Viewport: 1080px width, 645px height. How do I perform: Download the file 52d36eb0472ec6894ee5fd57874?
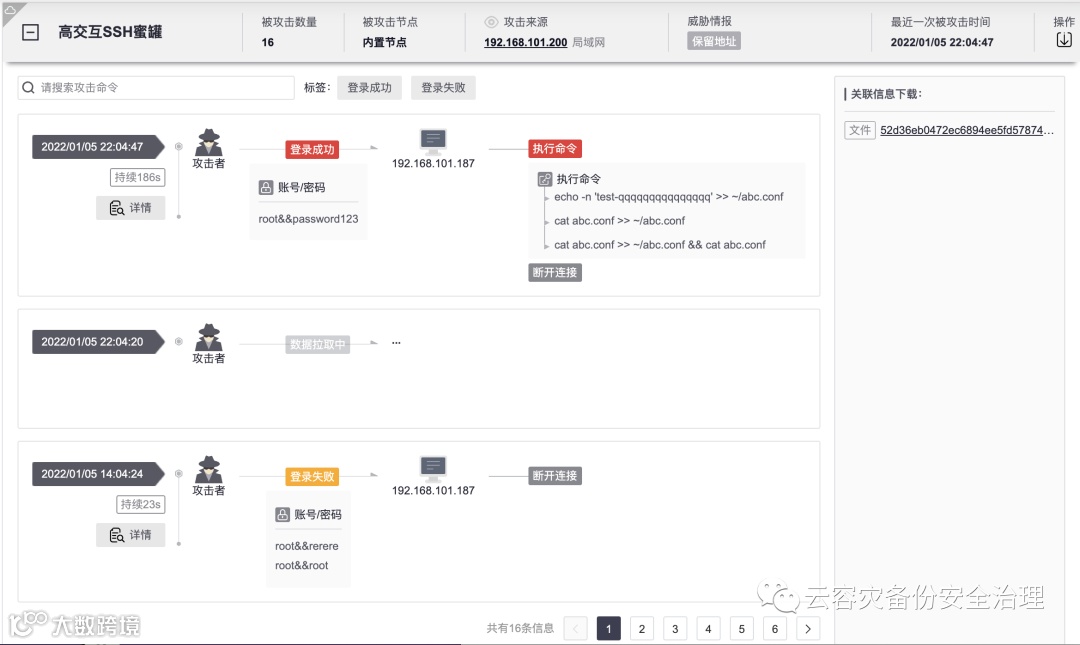point(966,130)
